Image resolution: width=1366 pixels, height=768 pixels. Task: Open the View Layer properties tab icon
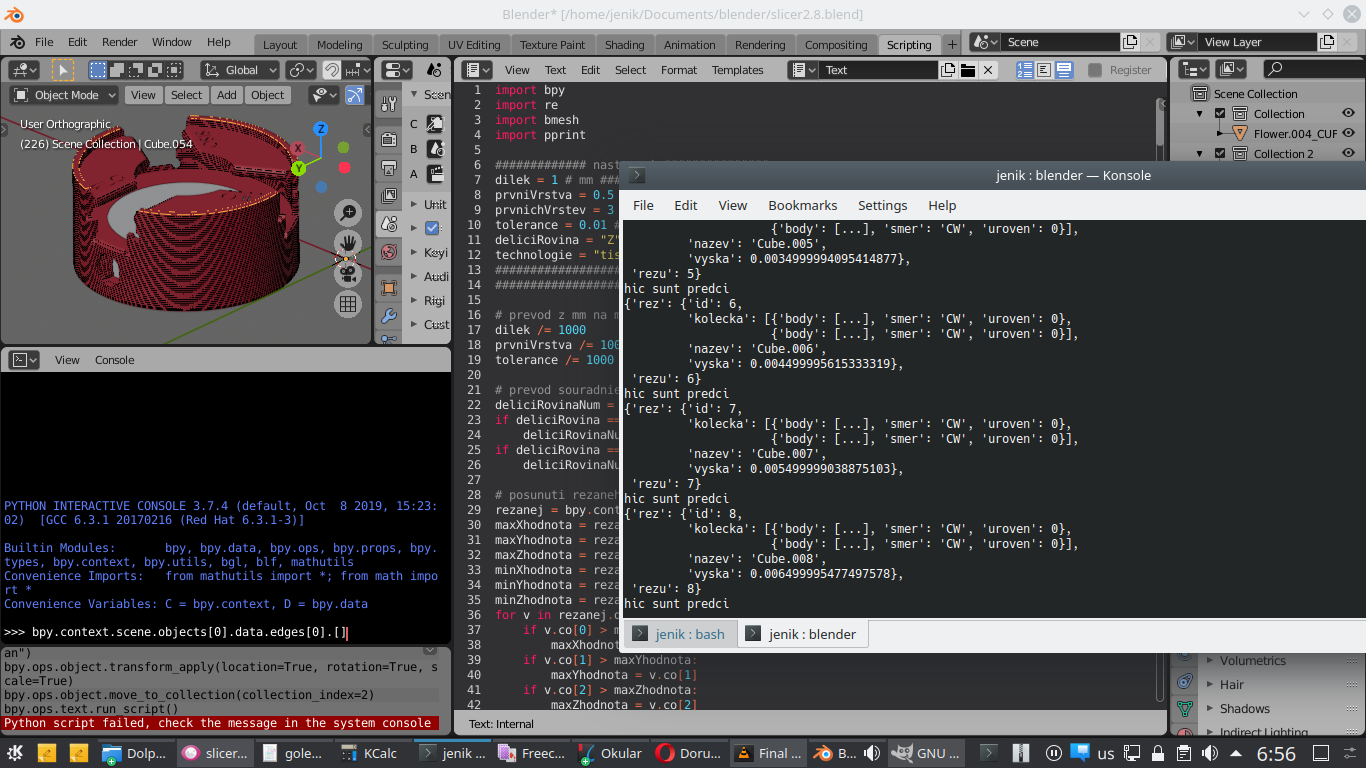pyautogui.click(x=389, y=197)
